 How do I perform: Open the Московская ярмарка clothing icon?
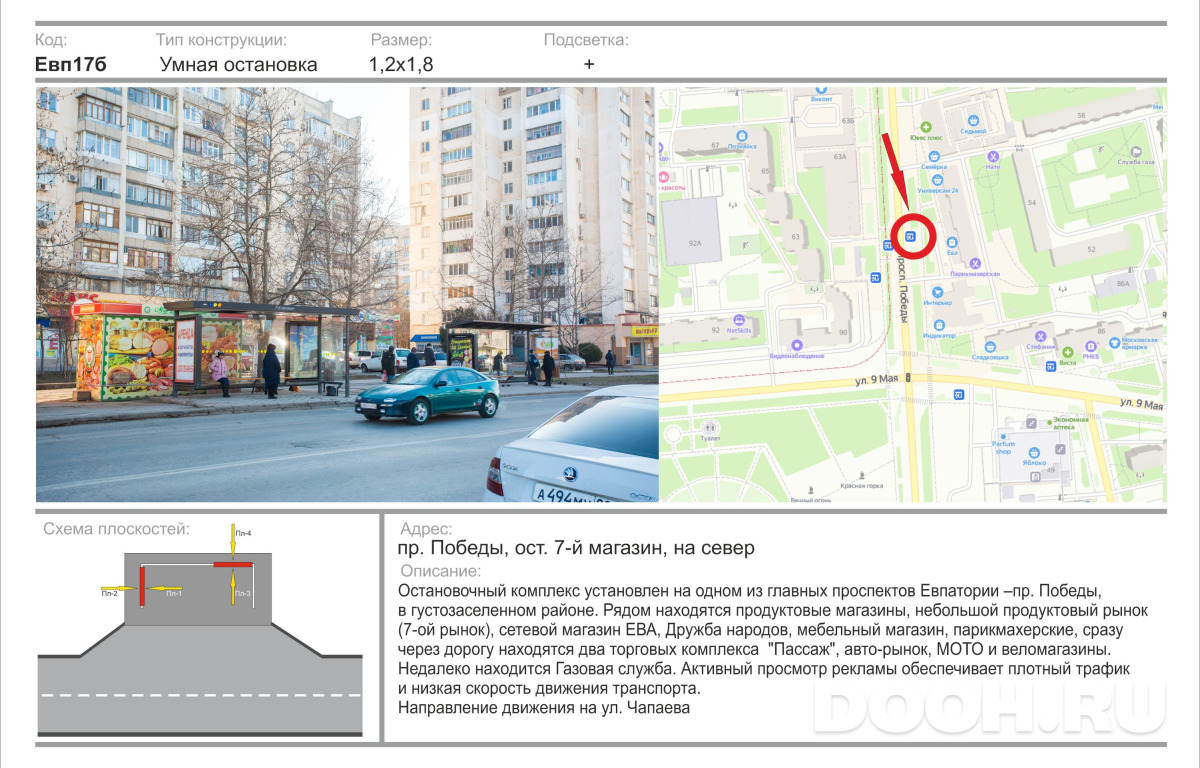(1114, 343)
